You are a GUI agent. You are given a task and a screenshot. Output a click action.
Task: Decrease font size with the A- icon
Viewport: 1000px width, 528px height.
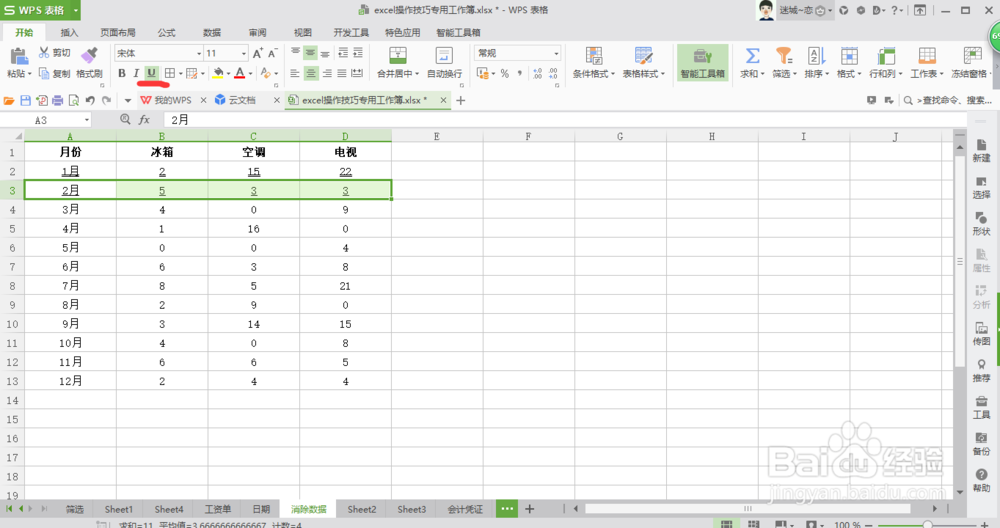(x=272, y=54)
